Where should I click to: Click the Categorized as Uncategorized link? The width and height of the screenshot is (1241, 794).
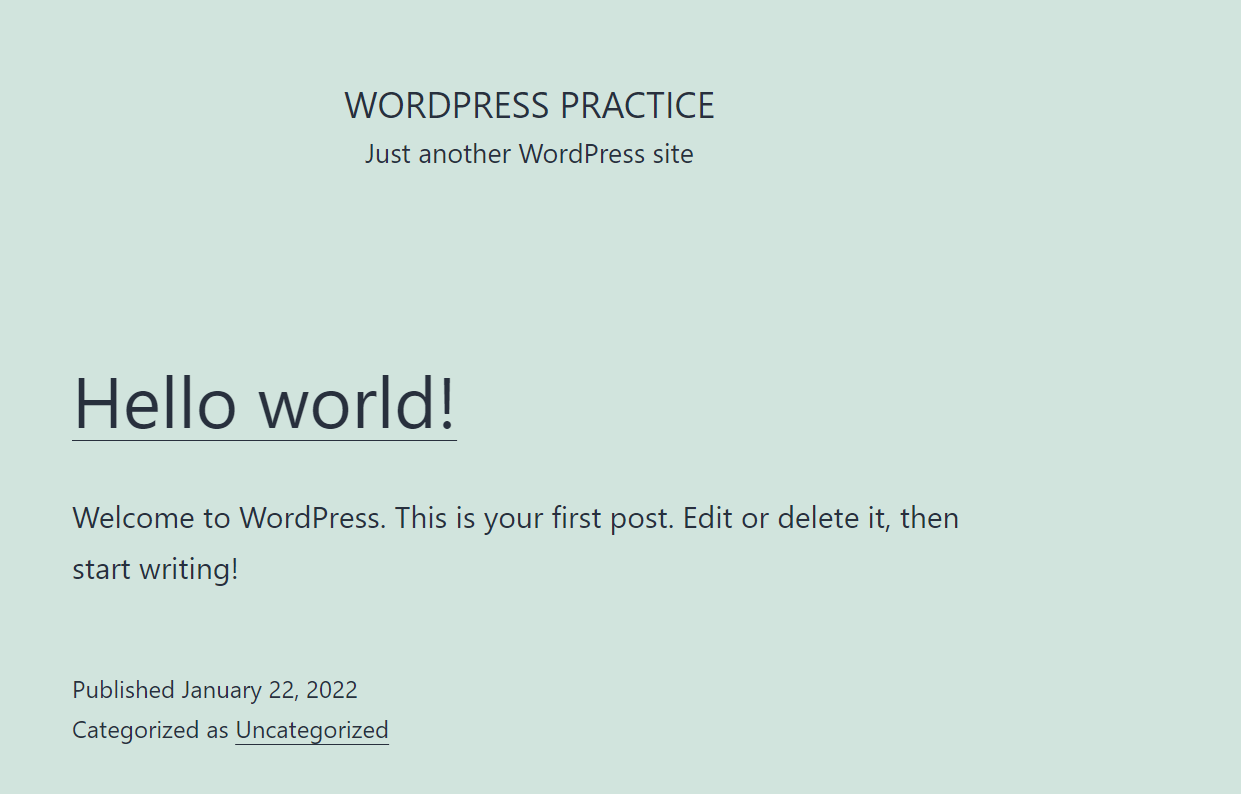[x=311, y=730]
